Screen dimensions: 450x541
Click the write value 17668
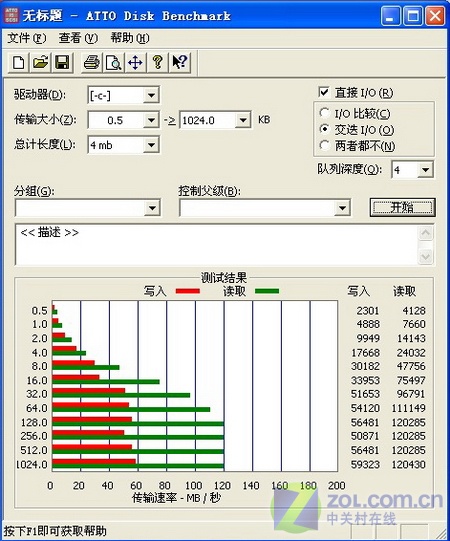(x=365, y=353)
